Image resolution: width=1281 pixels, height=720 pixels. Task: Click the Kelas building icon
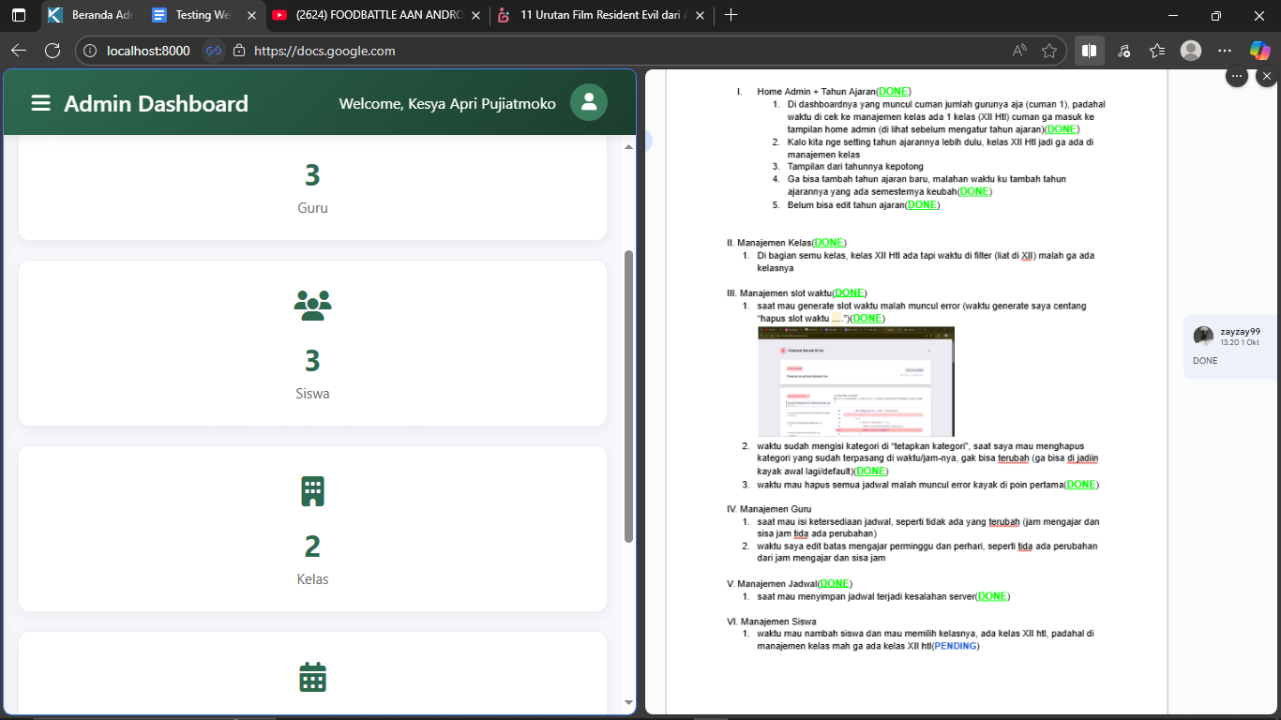tap(312, 491)
